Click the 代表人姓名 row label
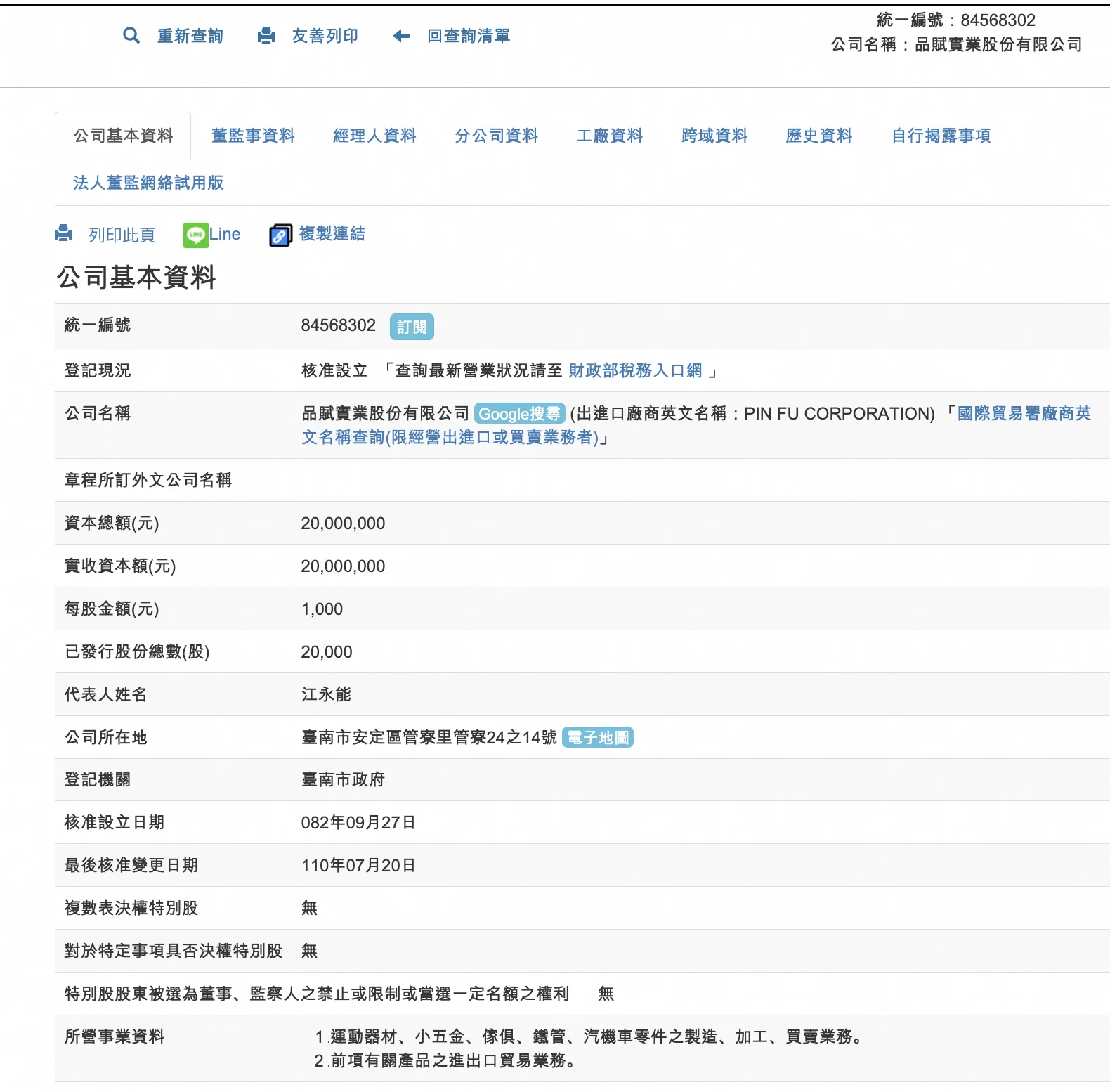The image size is (1110, 1092). pyautogui.click(x=106, y=694)
